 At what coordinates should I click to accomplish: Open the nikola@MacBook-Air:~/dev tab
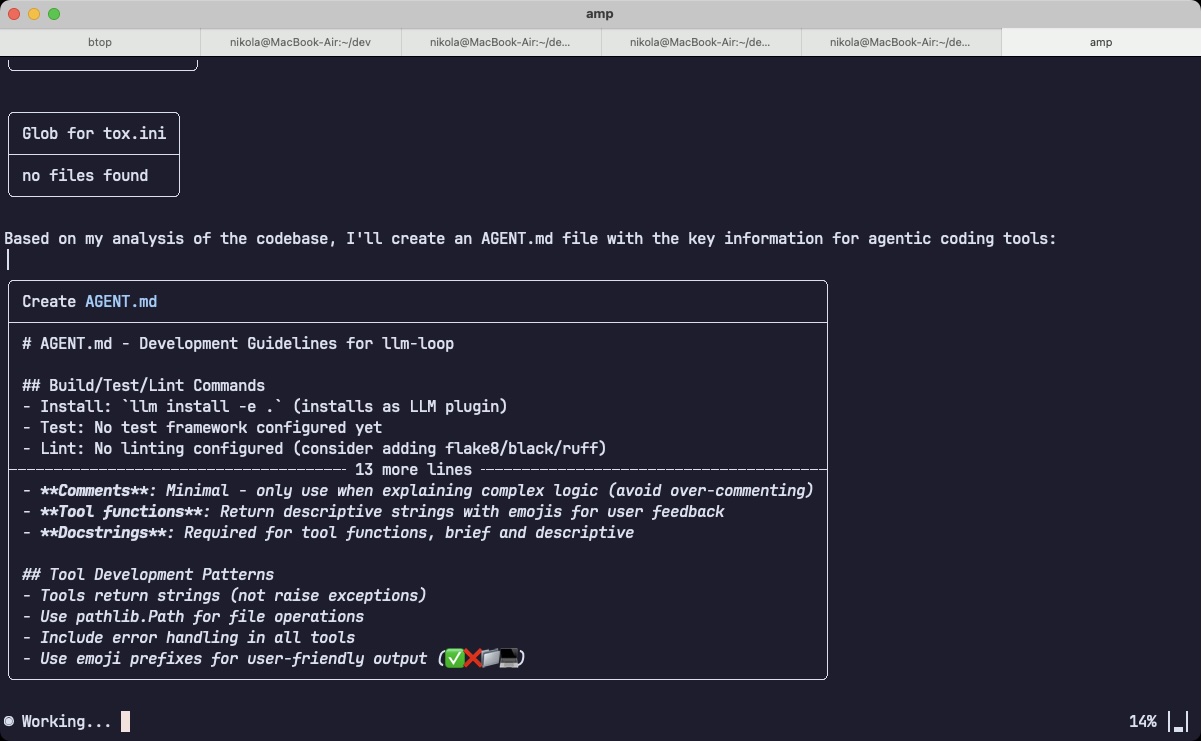pos(300,42)
